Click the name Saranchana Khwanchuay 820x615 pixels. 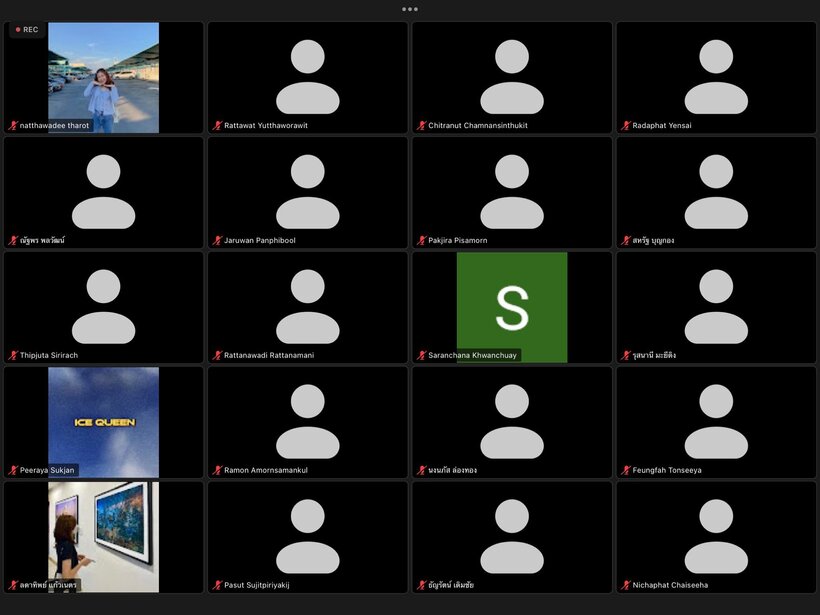(472, 355)
